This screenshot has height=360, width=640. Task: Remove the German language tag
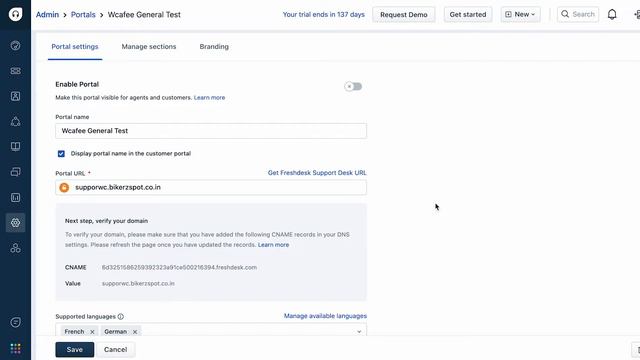[135, 332]
